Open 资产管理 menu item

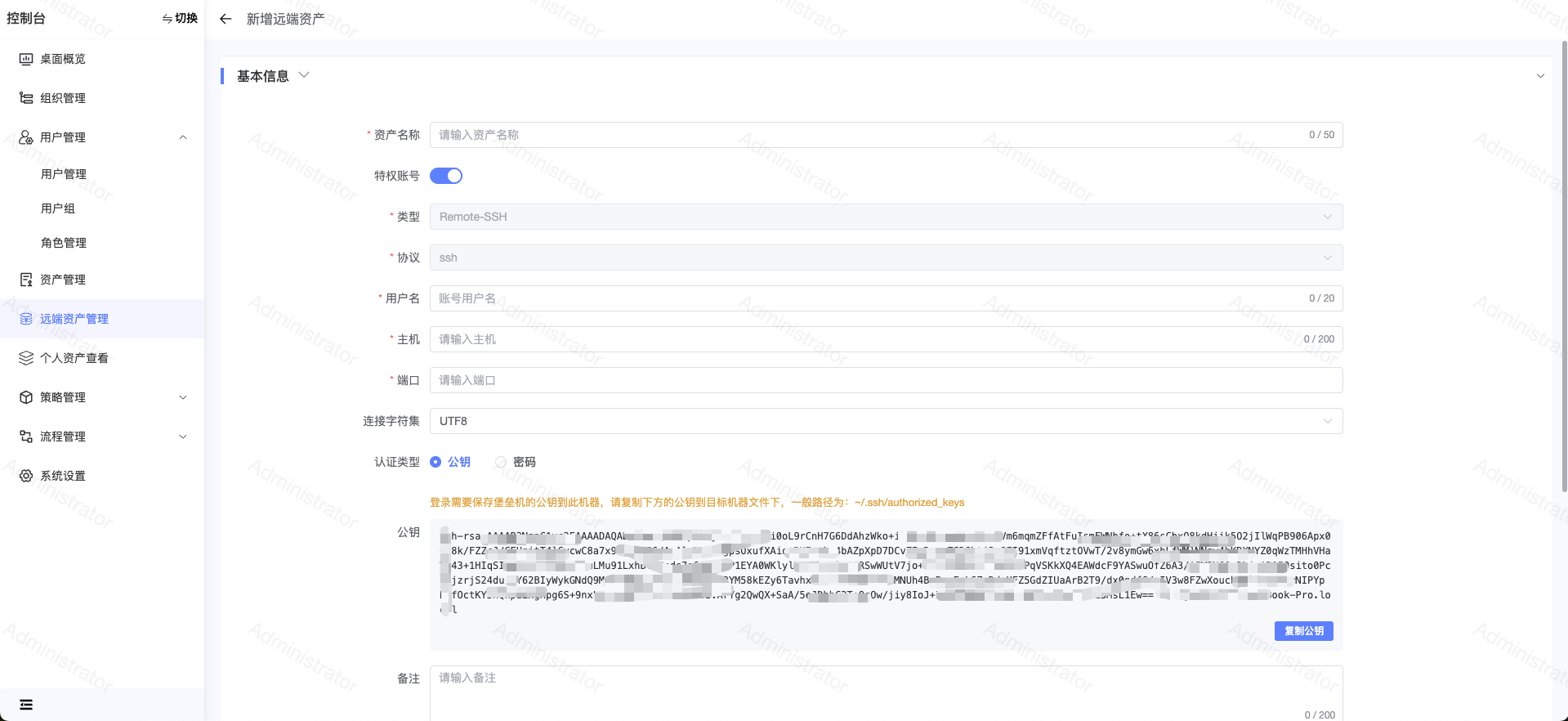(x=102, y=280)
